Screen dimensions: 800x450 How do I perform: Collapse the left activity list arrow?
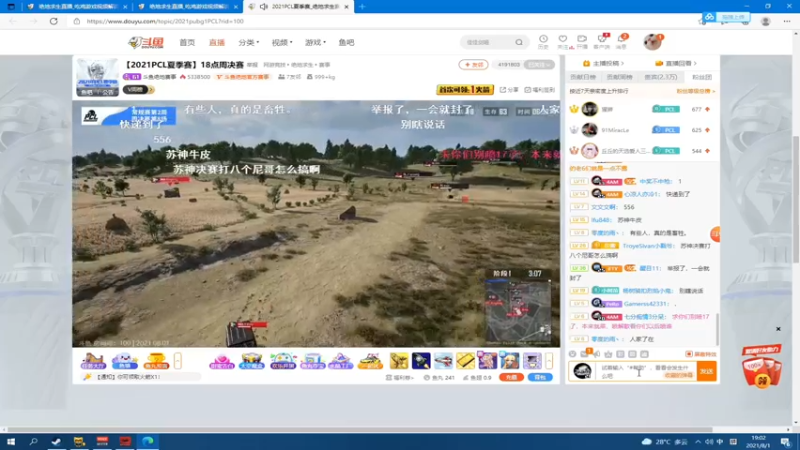(x=178, y=361)
